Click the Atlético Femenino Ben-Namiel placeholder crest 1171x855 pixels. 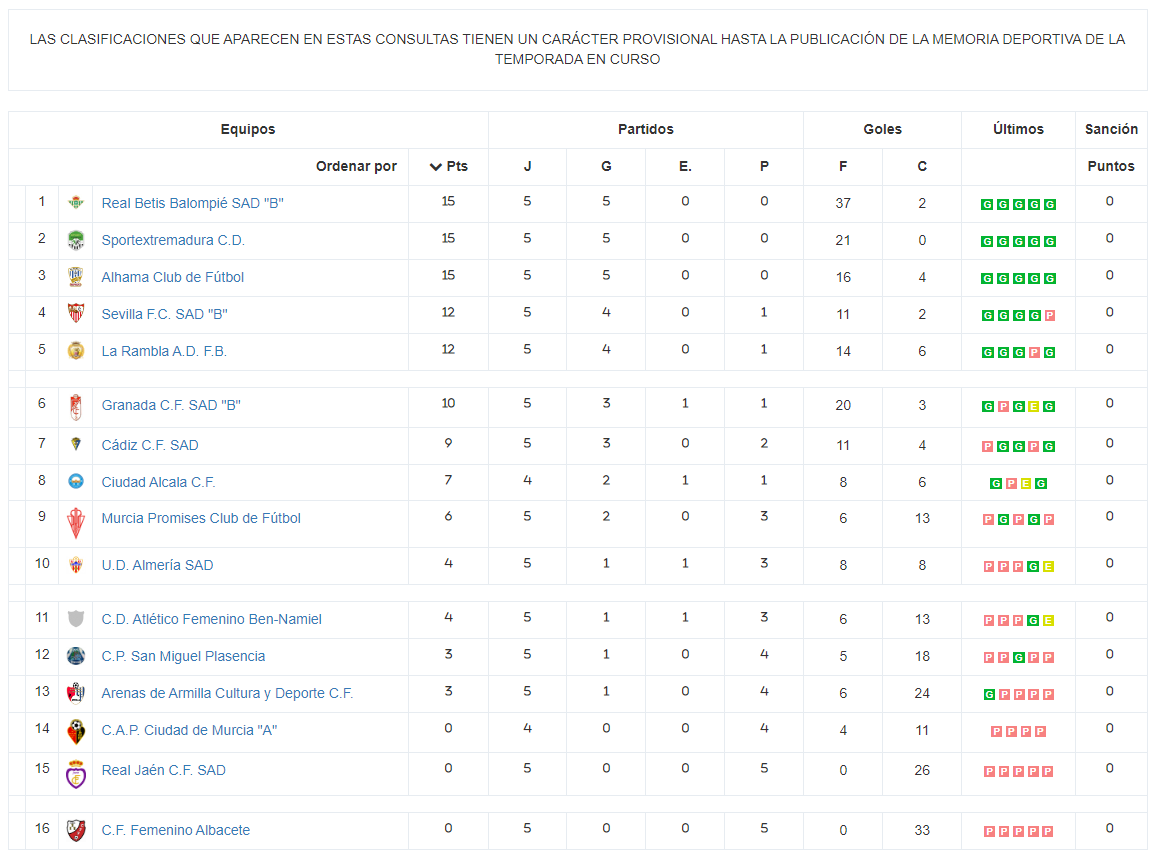pyautogui.click(x=75, y=618)
